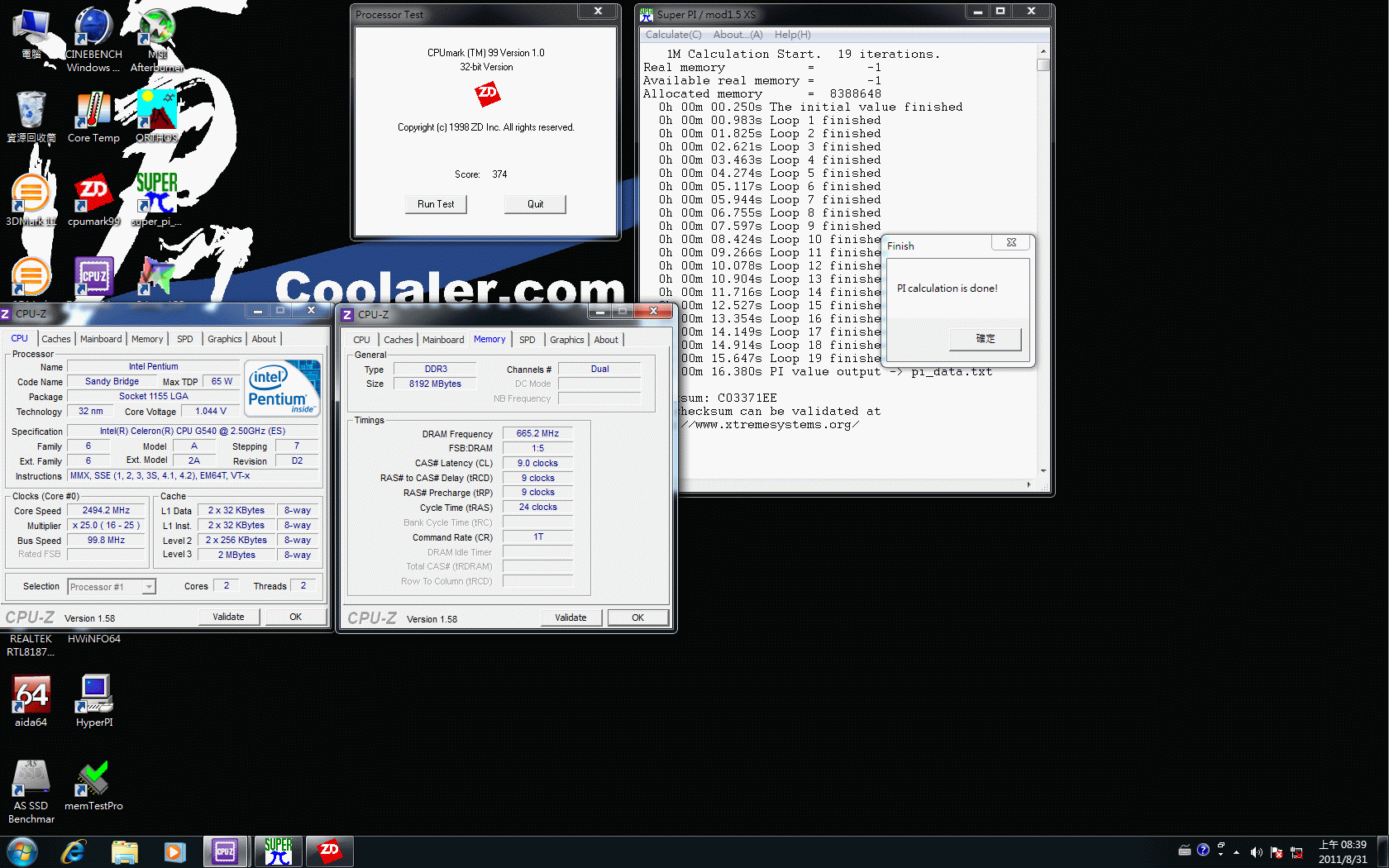Switch to Caches tab in left CPU-Z
Screen dimensions: 1389x868
56,339
